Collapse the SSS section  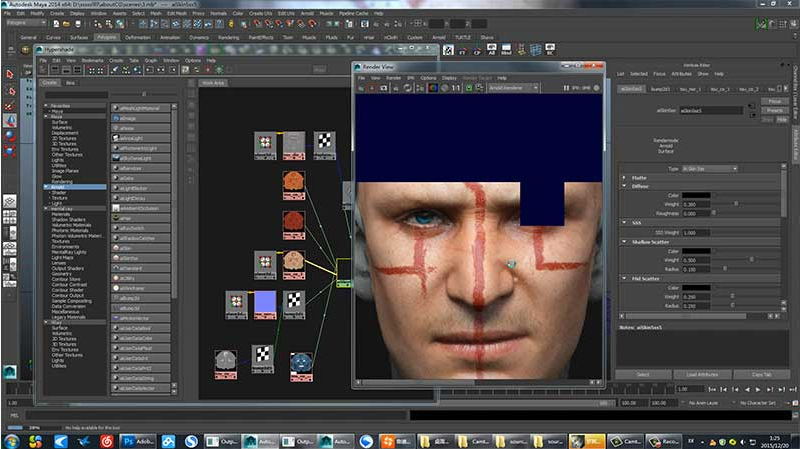(624, 223)
